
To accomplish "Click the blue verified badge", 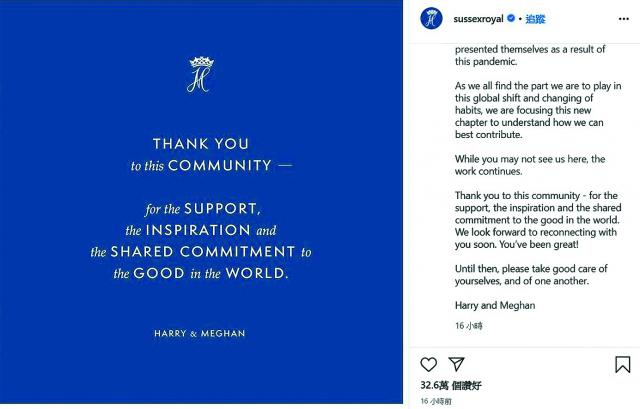I will click(511, 18).
